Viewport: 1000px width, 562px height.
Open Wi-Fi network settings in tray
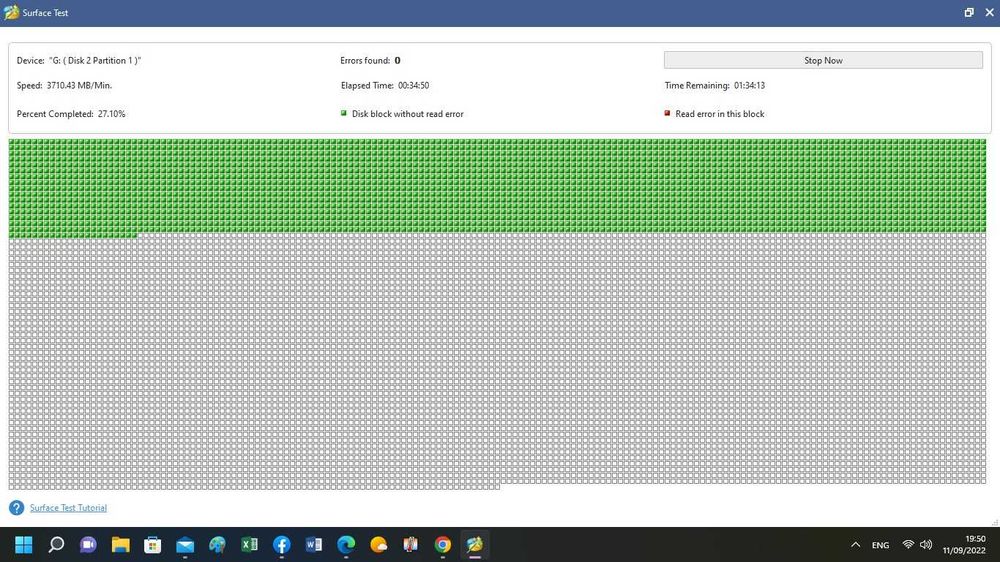coord(908,545)
